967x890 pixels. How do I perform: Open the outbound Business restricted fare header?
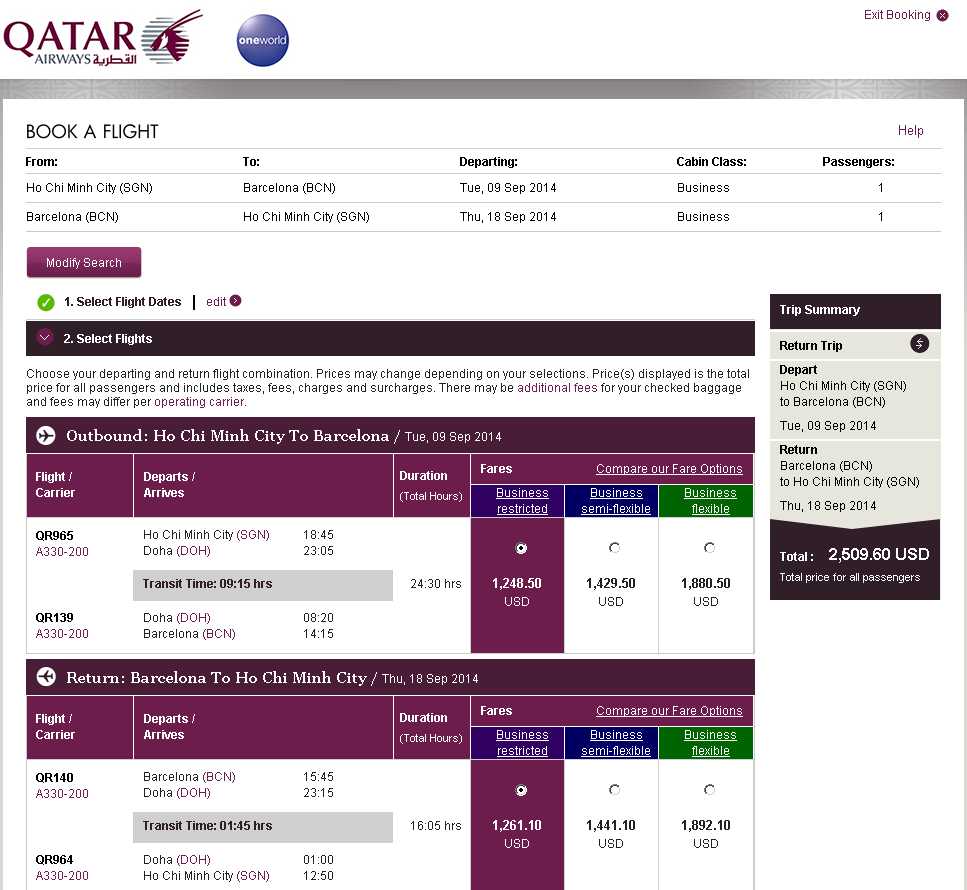click(522, 501)
